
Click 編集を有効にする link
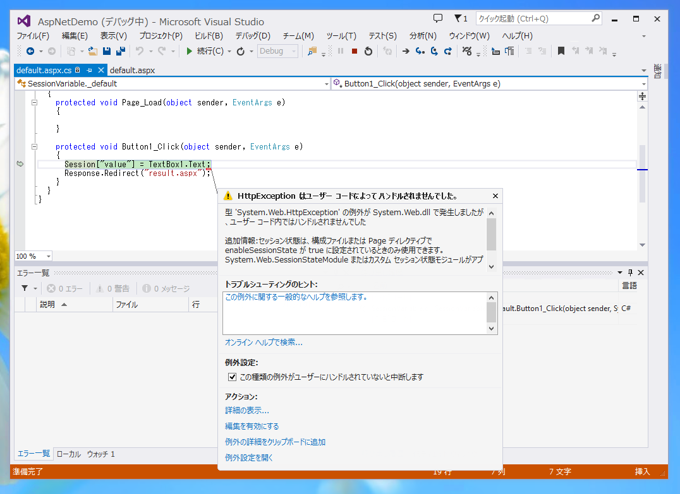[x=252, y=426]
